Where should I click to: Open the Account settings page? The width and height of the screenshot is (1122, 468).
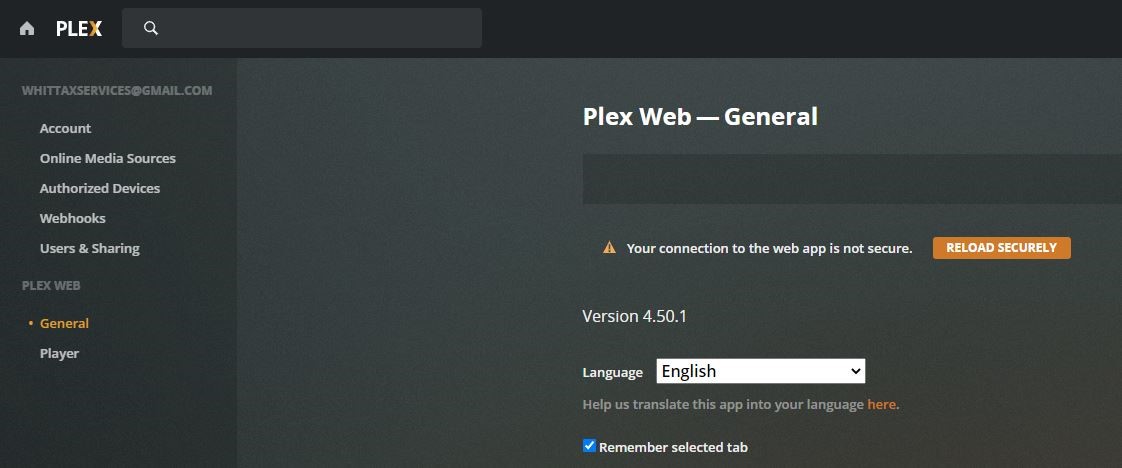point(65,128)
